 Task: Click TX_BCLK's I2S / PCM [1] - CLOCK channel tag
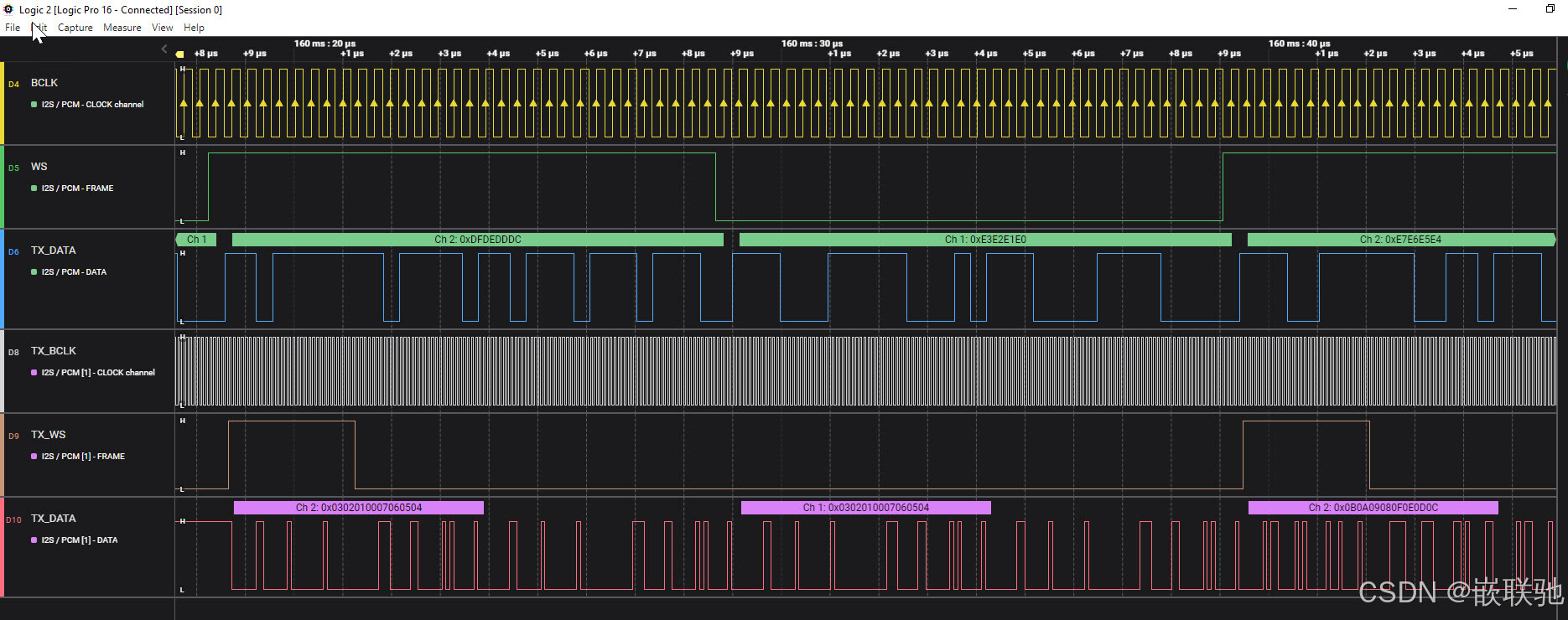click(93, 373)
